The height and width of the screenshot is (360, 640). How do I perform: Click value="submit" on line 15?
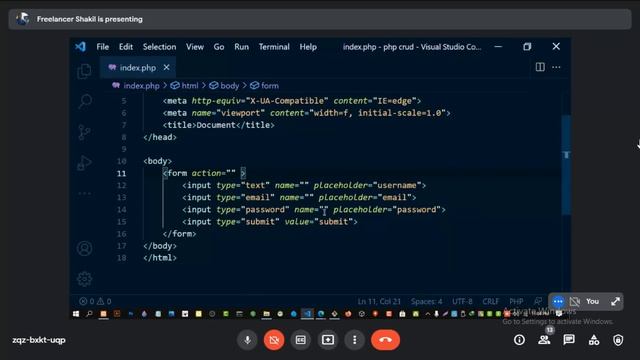[x=318, y=222]
